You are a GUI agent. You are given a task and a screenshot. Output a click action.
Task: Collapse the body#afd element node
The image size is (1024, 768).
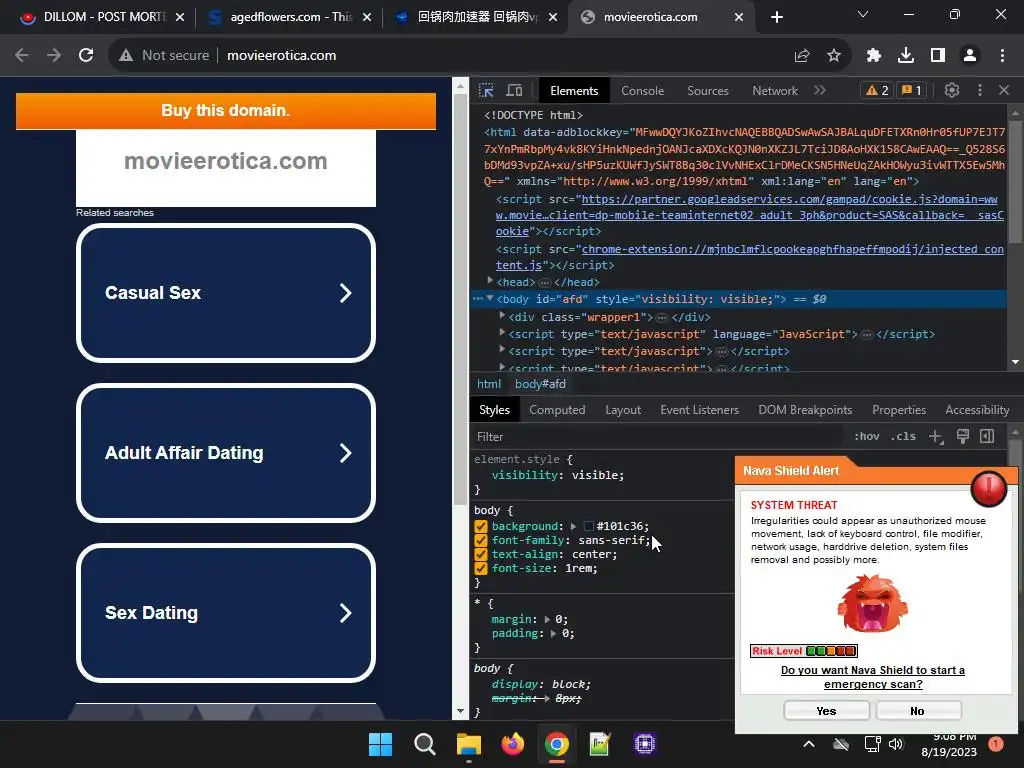click(490, 299)
